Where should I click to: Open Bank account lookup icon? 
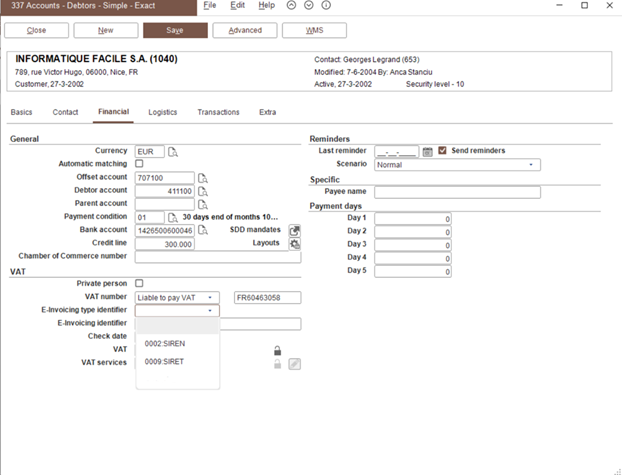click(x=203, y=230)
